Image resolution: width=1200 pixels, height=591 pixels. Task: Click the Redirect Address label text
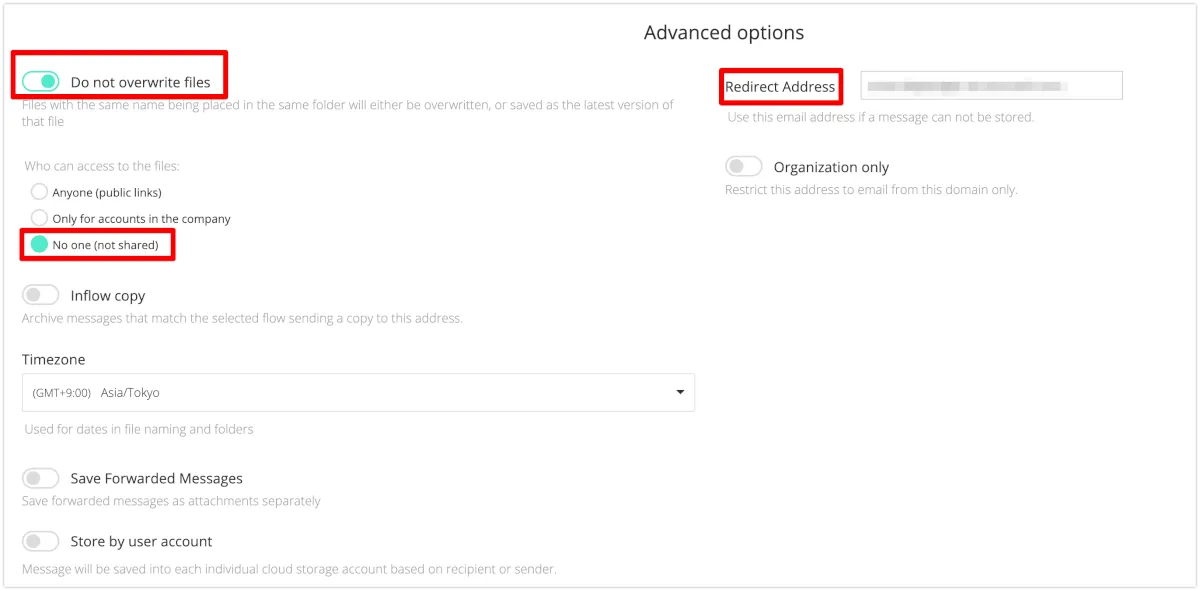pyautogui.click(x=780, y=87)
